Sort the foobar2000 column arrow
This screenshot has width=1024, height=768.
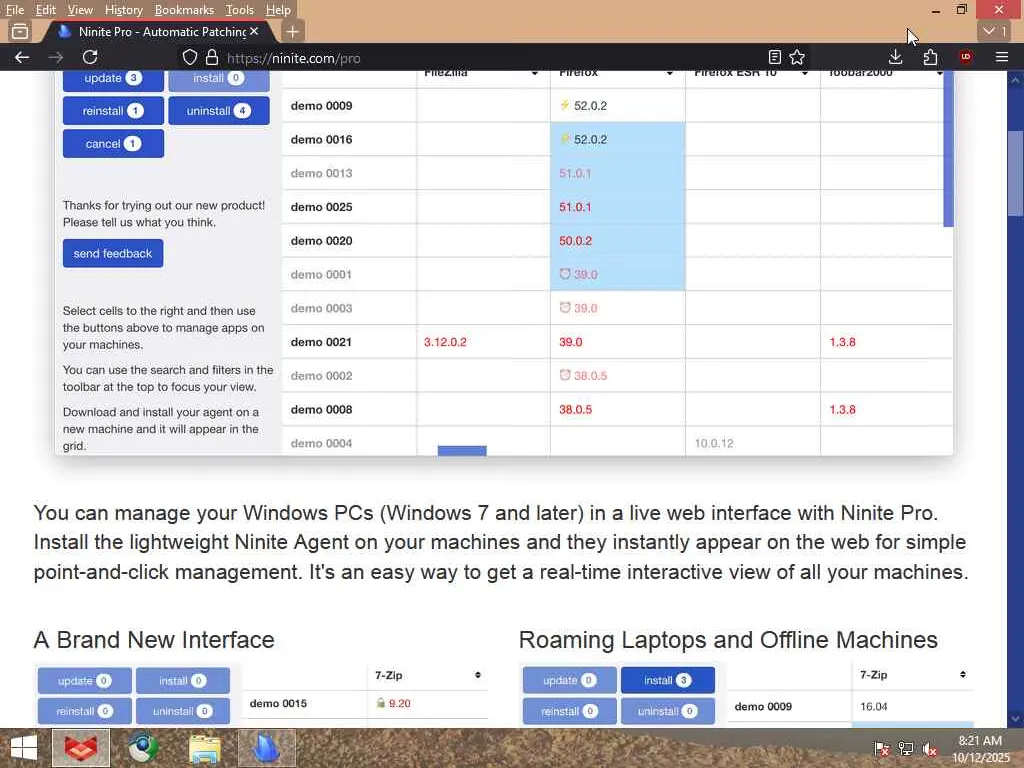coord(939,73)
